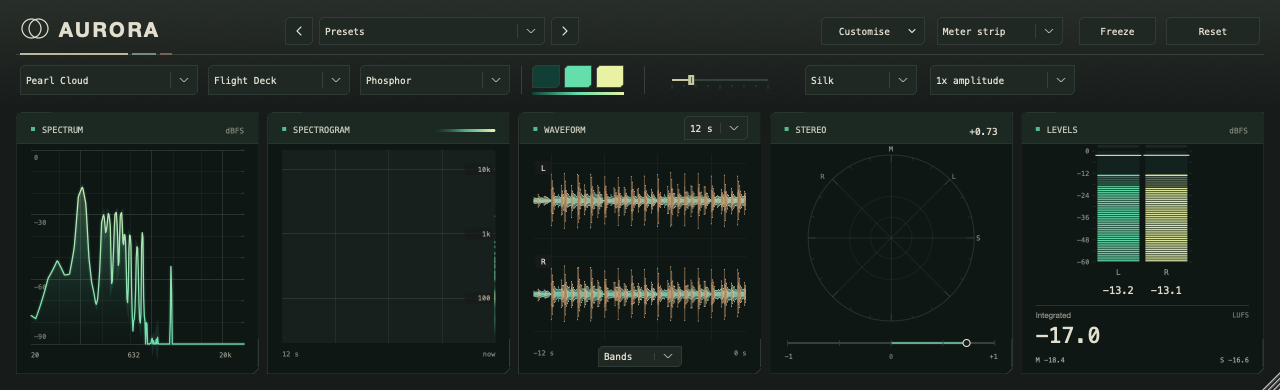Click the -13.1 right level reading
1280x390 pixels.
tap(1166, 290)
